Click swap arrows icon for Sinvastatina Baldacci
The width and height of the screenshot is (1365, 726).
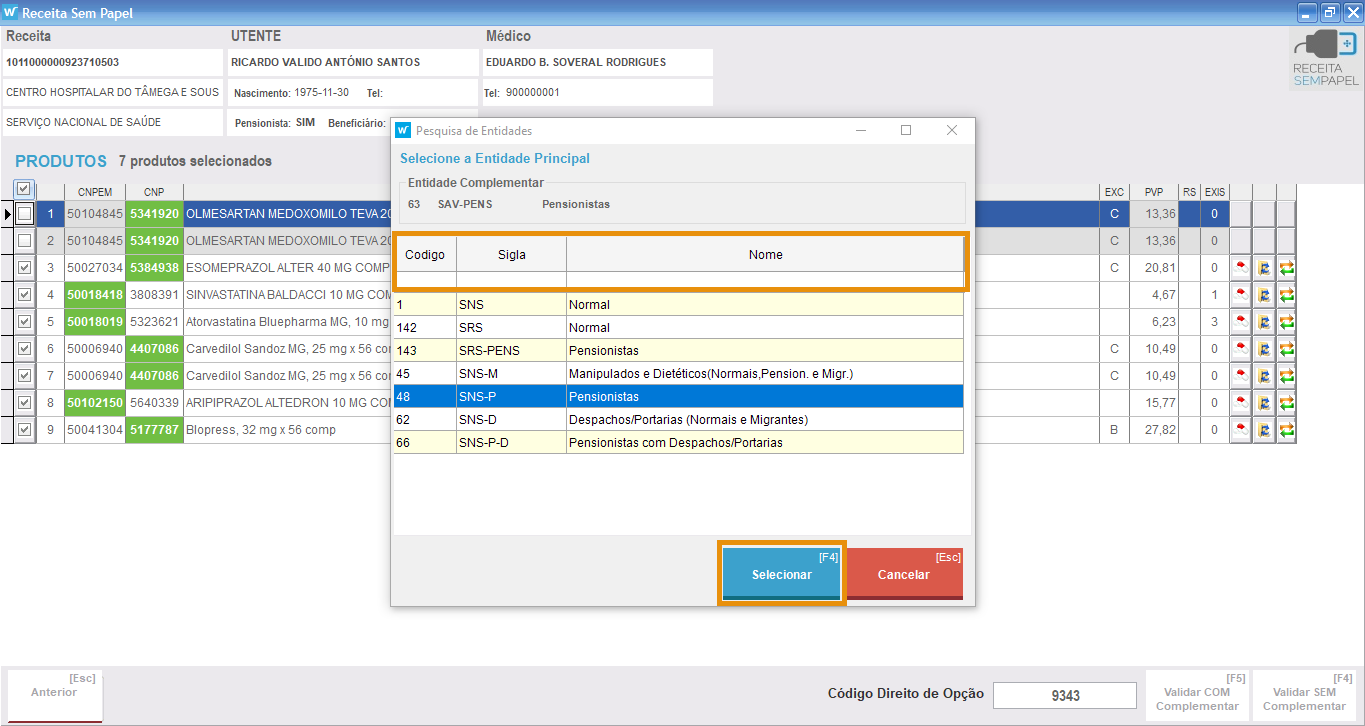point(1286,295)
